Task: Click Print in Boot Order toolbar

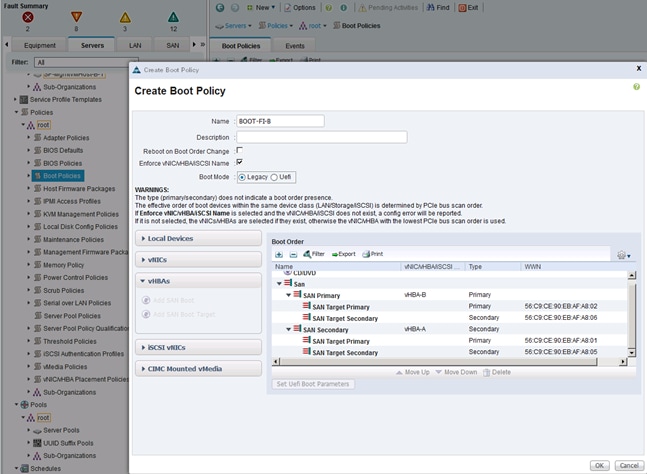Action: tap(373, 254)
